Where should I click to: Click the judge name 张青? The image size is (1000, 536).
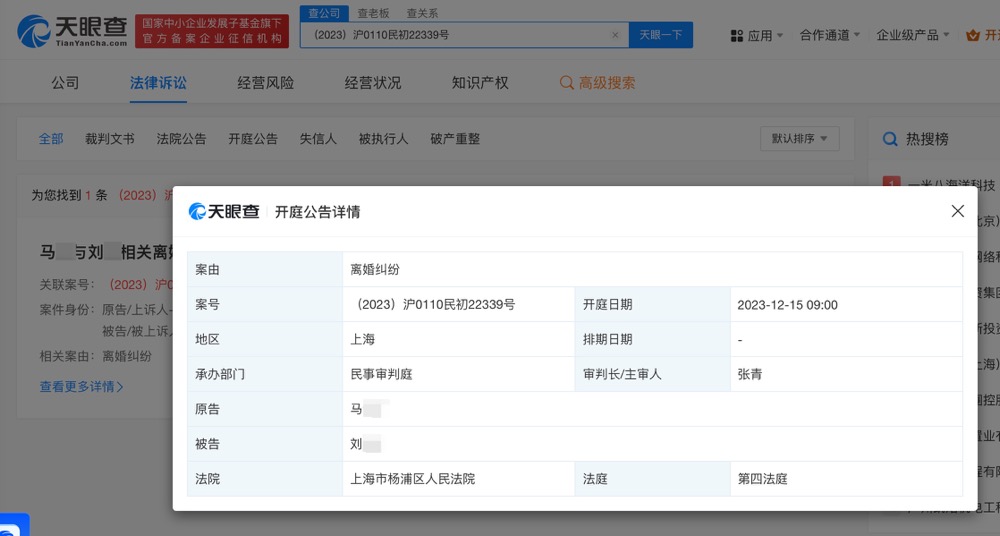(750, 374)
